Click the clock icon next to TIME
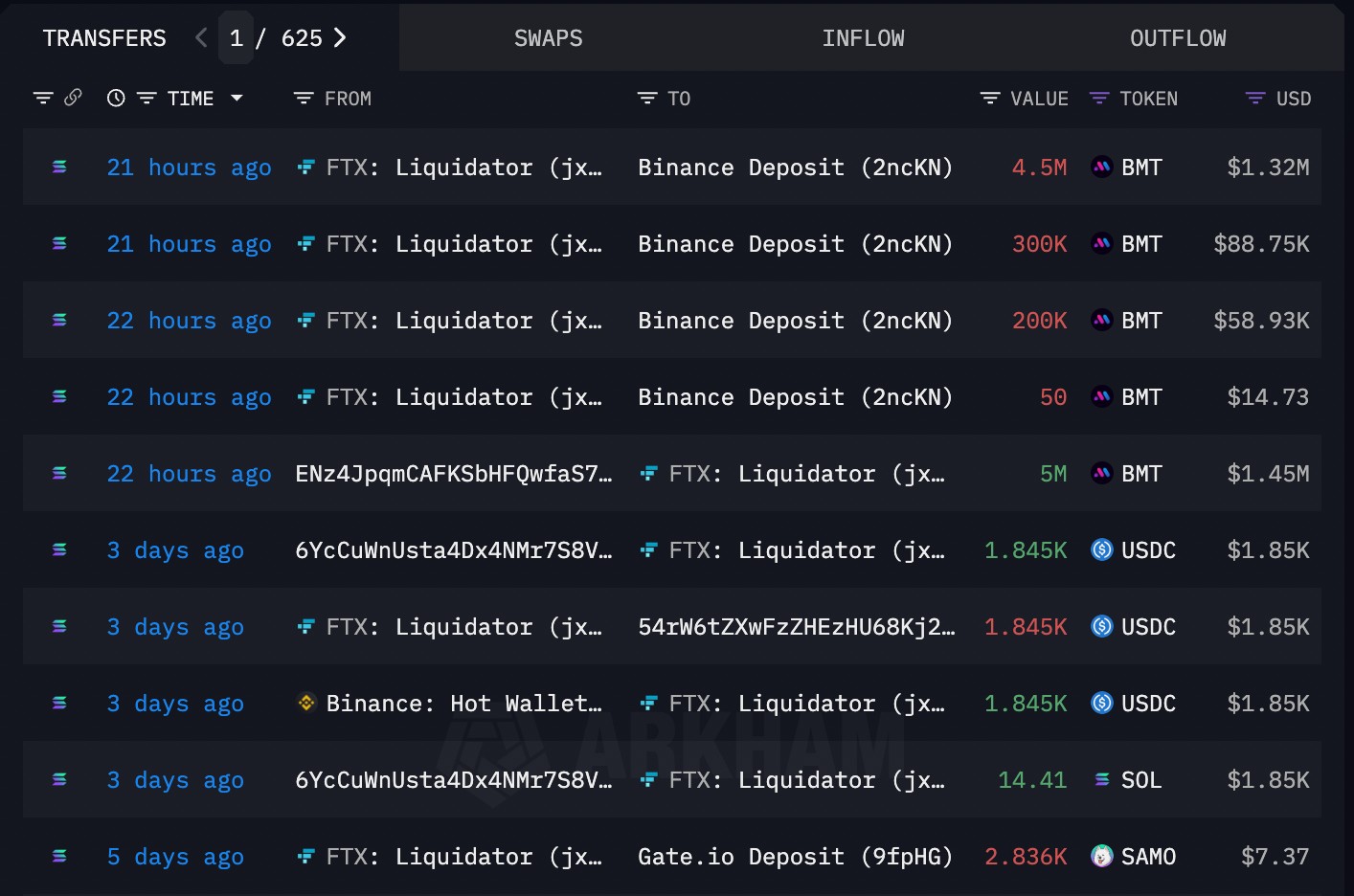This screenshot has height=896, width=1354. click(x=116, y=98)
